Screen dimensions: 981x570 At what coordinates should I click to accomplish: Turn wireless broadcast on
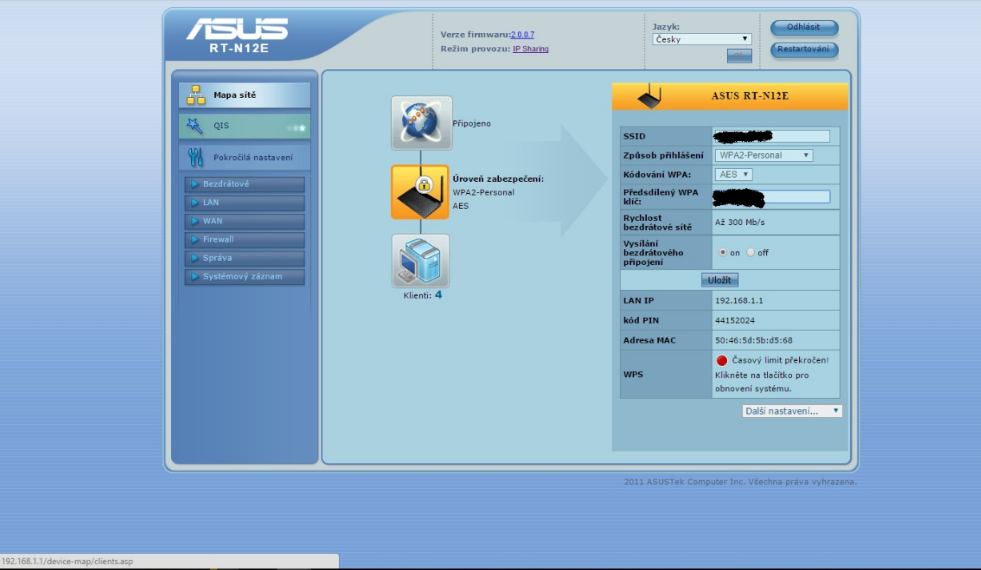723,253
